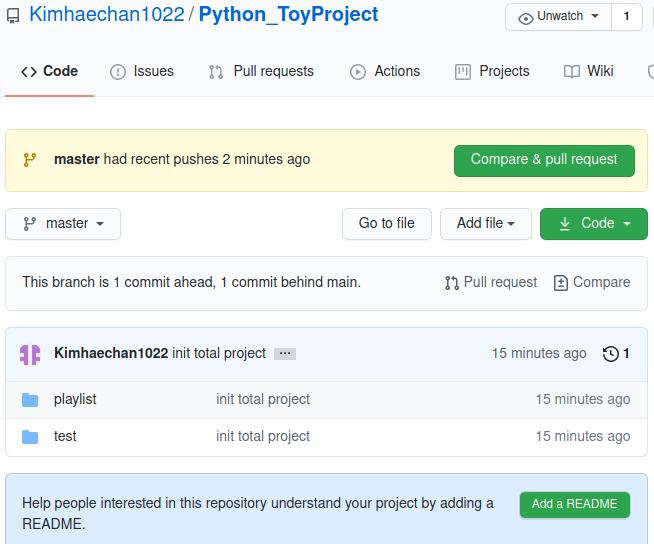
Task: Click playlist row's 15 minutes ago timestamp
Action: point(583,400)
